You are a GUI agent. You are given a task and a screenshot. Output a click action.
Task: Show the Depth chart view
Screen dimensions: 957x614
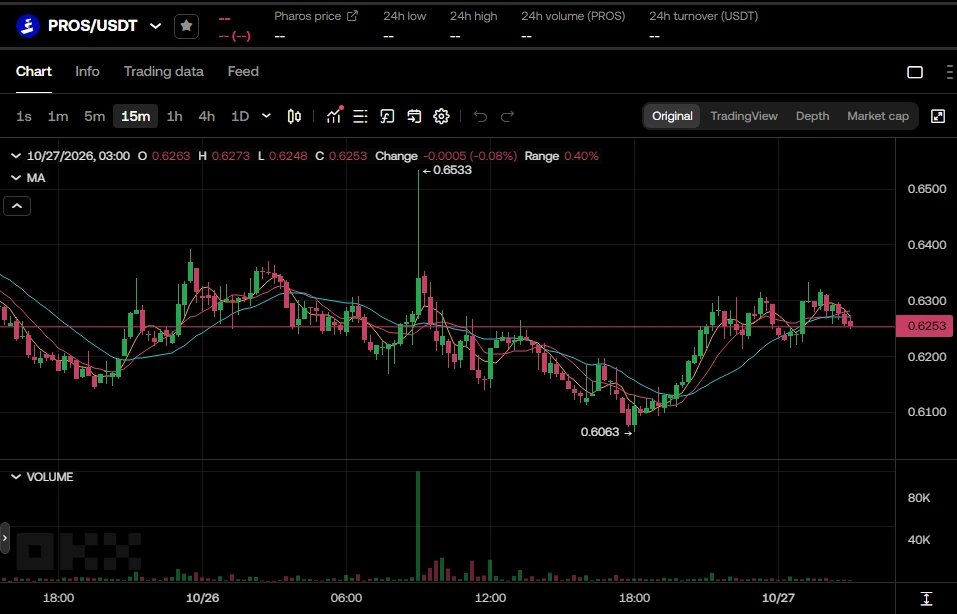pyautogui.click(x=812, y=116)
